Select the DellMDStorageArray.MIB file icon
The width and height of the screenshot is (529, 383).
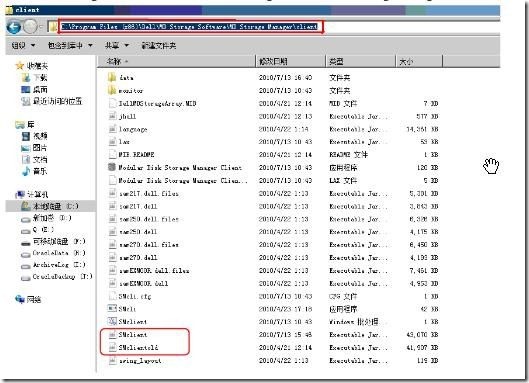(x=112, y=103)
